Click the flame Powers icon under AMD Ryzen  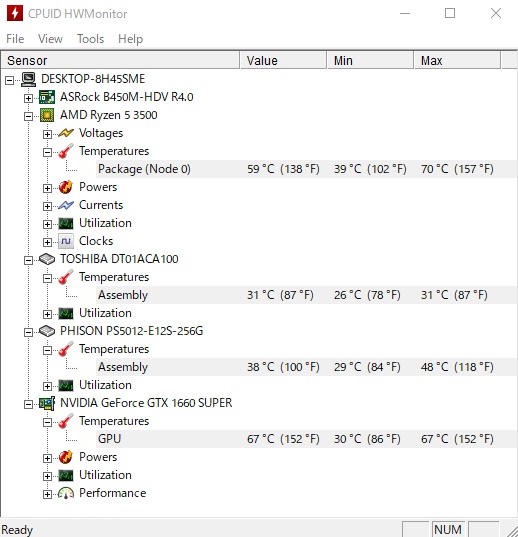pyautogui.click(x=66, y=187)
